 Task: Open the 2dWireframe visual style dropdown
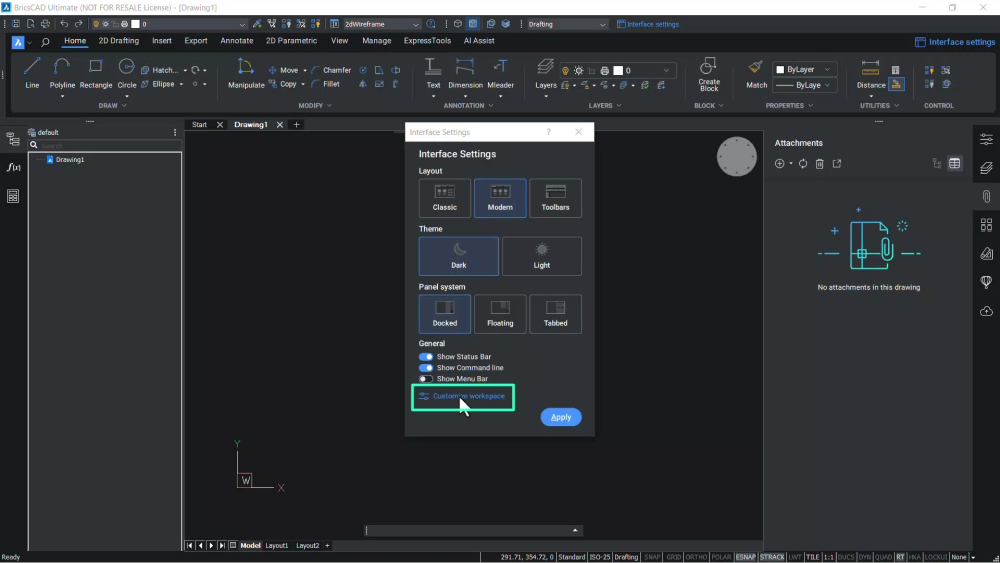point(381,24)
